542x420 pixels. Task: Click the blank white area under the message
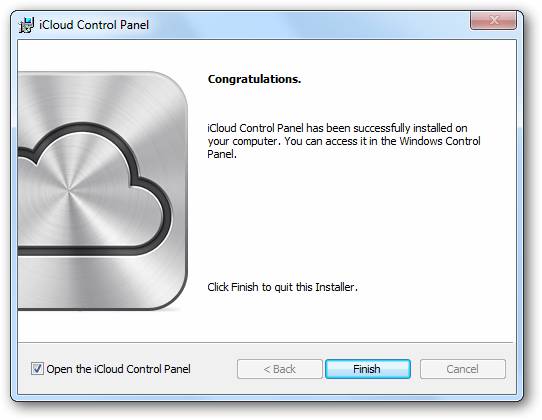coord(346,221)
